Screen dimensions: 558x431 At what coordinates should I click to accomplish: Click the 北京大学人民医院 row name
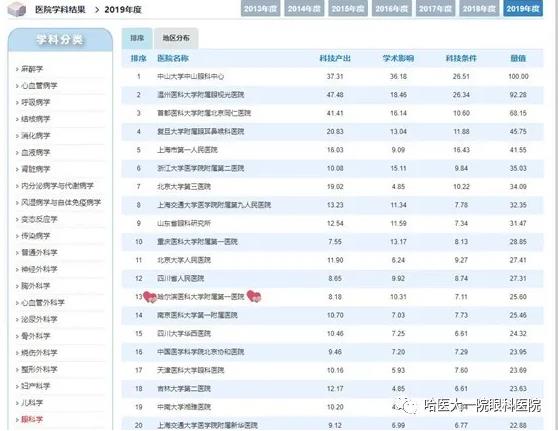tap(184, 260)
